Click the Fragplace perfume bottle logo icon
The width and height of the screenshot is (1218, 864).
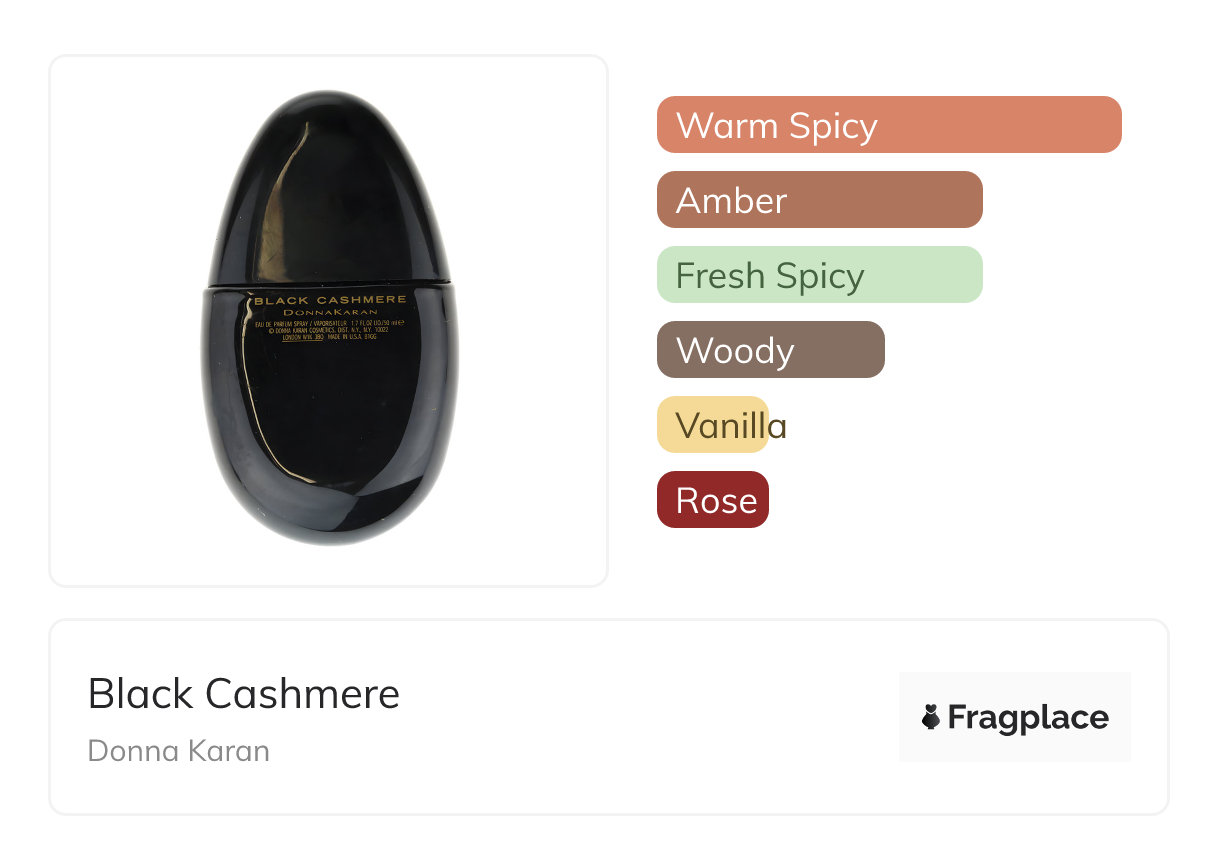931,717
